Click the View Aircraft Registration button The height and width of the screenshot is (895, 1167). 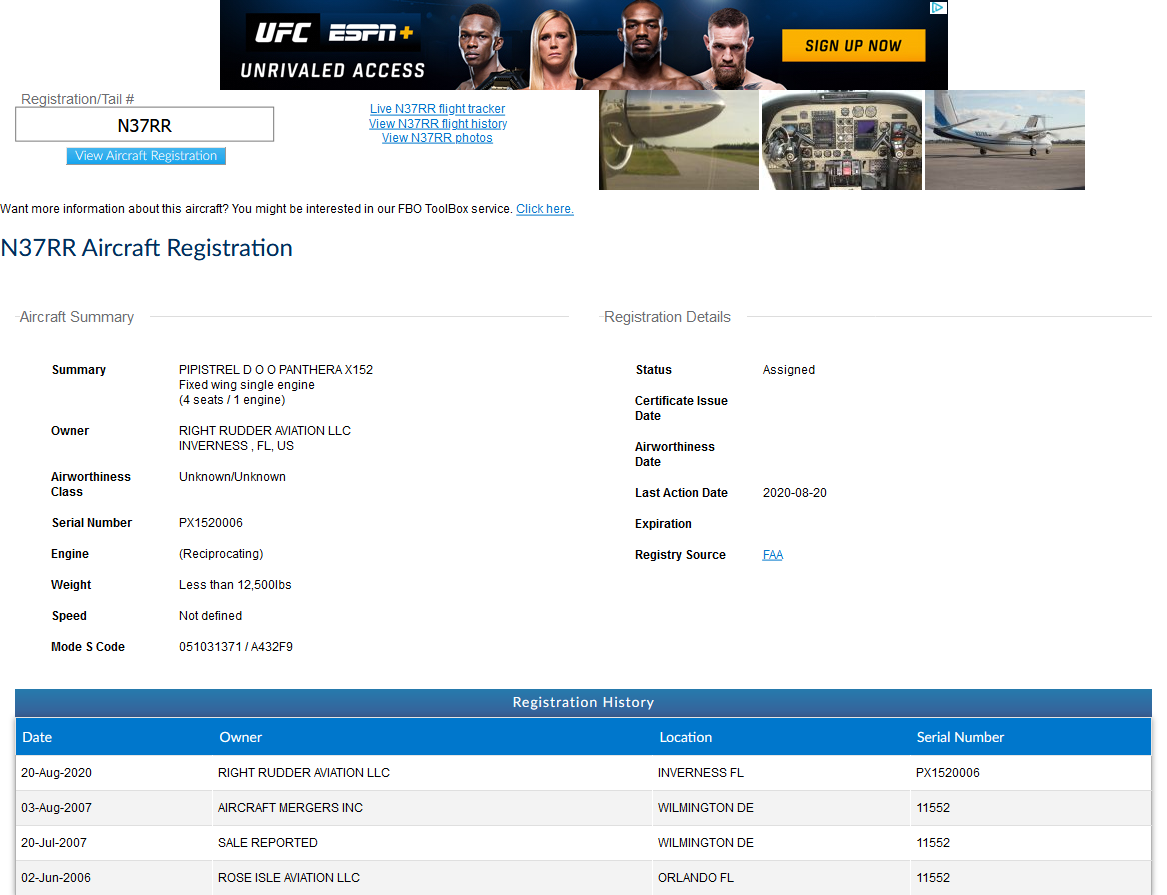point(146,155)
